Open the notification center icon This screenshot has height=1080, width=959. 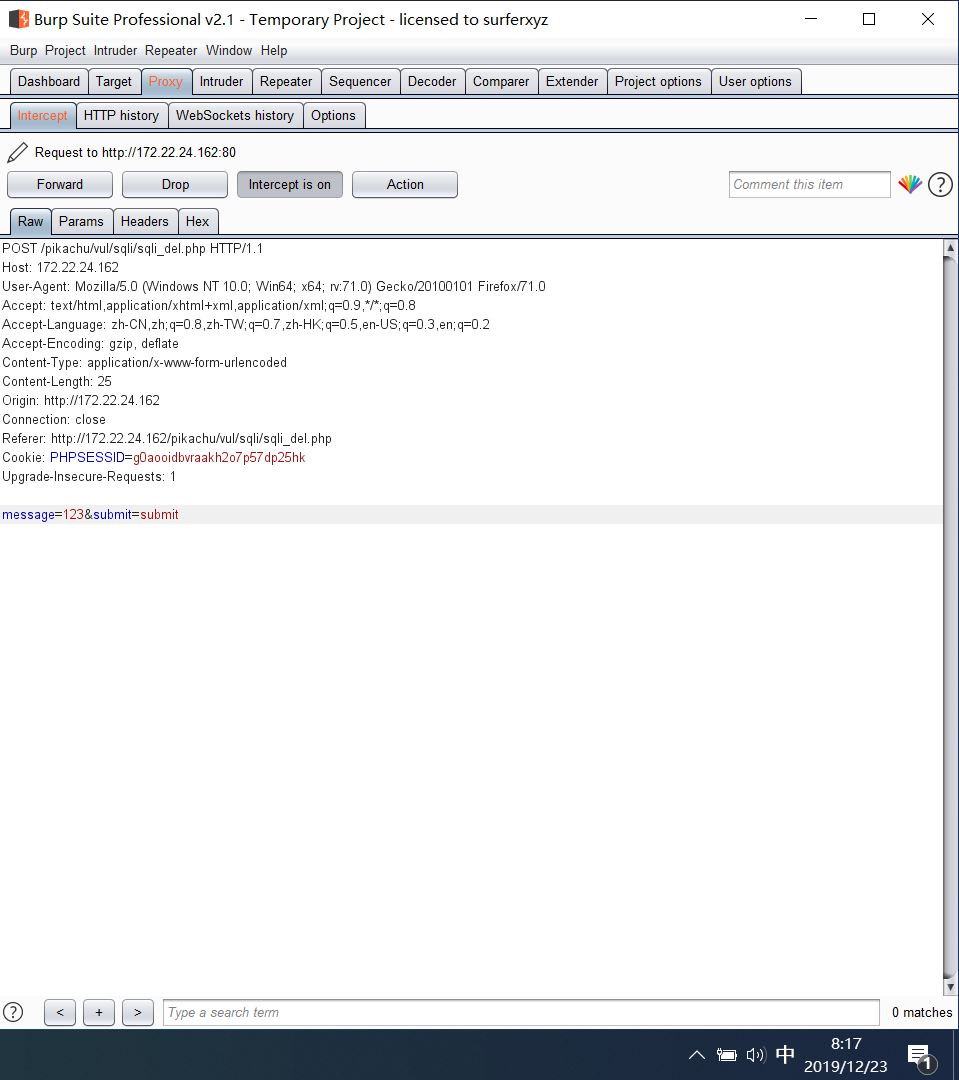pos(920,1056)
